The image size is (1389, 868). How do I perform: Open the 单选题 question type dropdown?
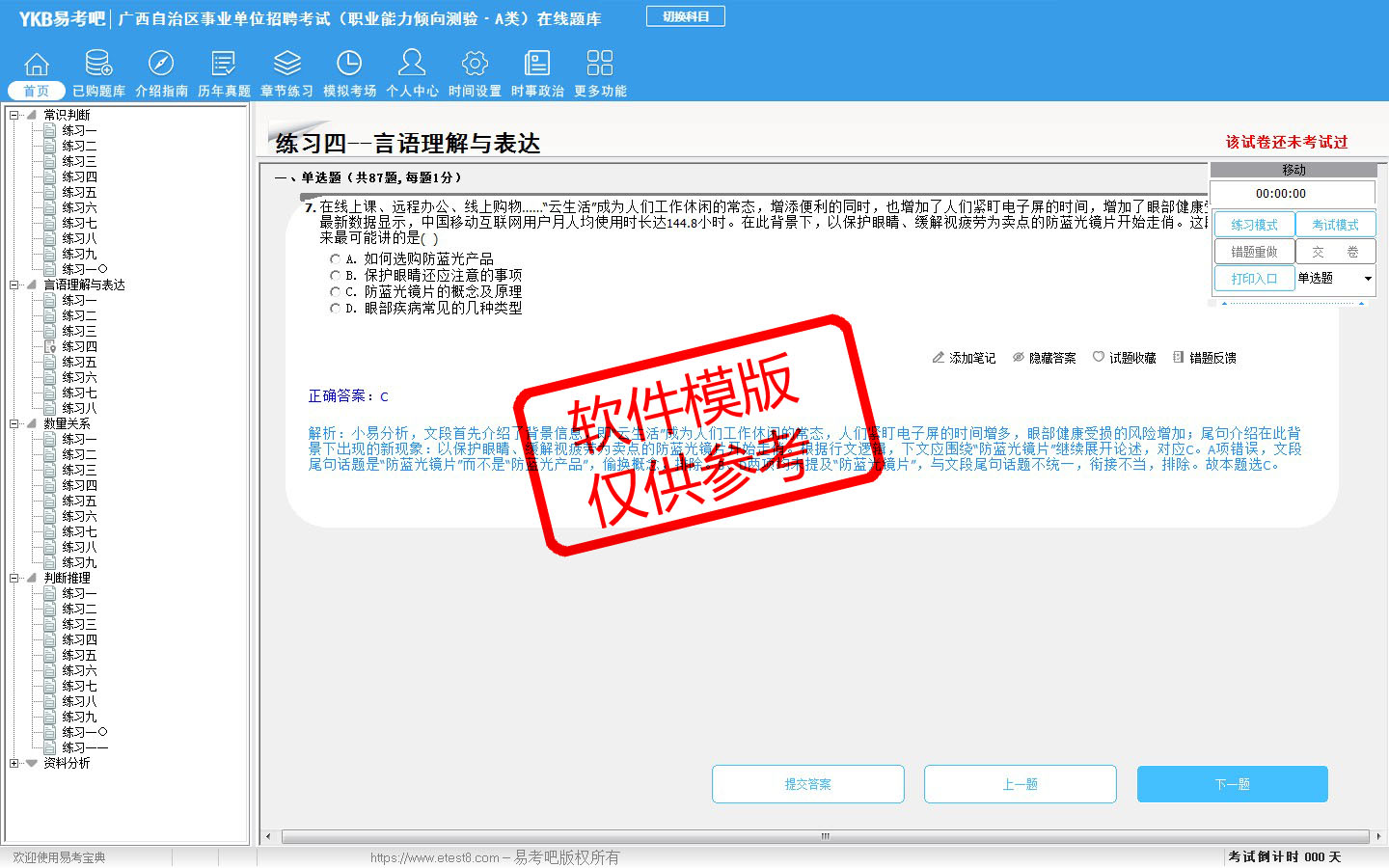click(x=1367, y=279)
